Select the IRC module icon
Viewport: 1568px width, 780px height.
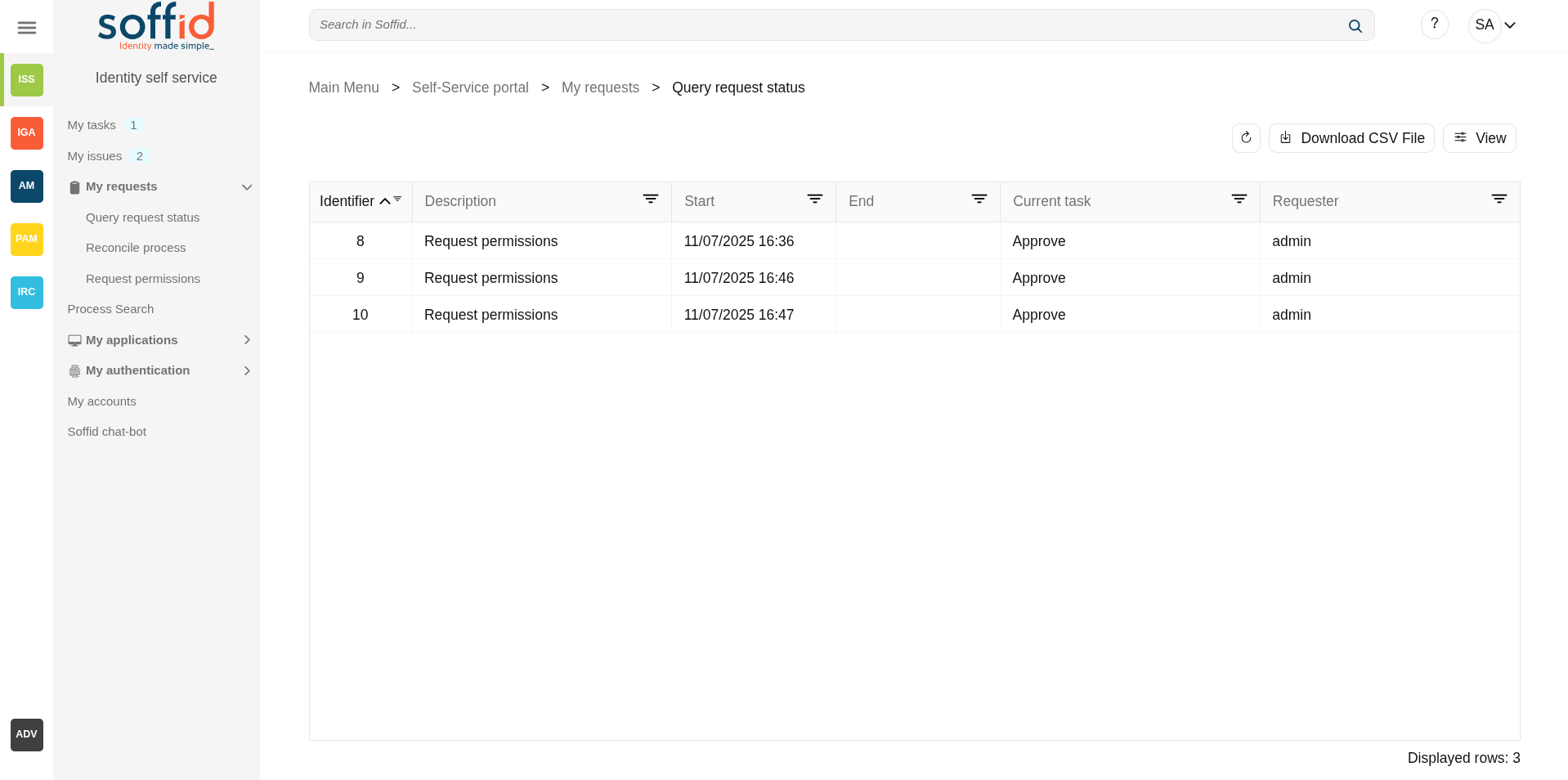[x=26, y=292]
